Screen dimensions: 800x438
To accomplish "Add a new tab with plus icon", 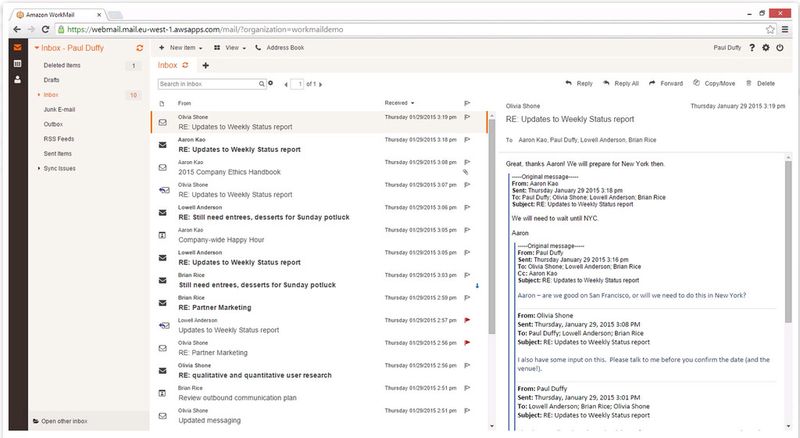I will click(206, 65).
